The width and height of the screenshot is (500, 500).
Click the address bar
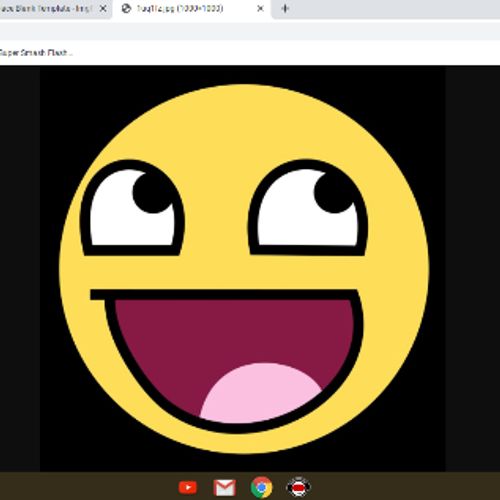[250, 31]
